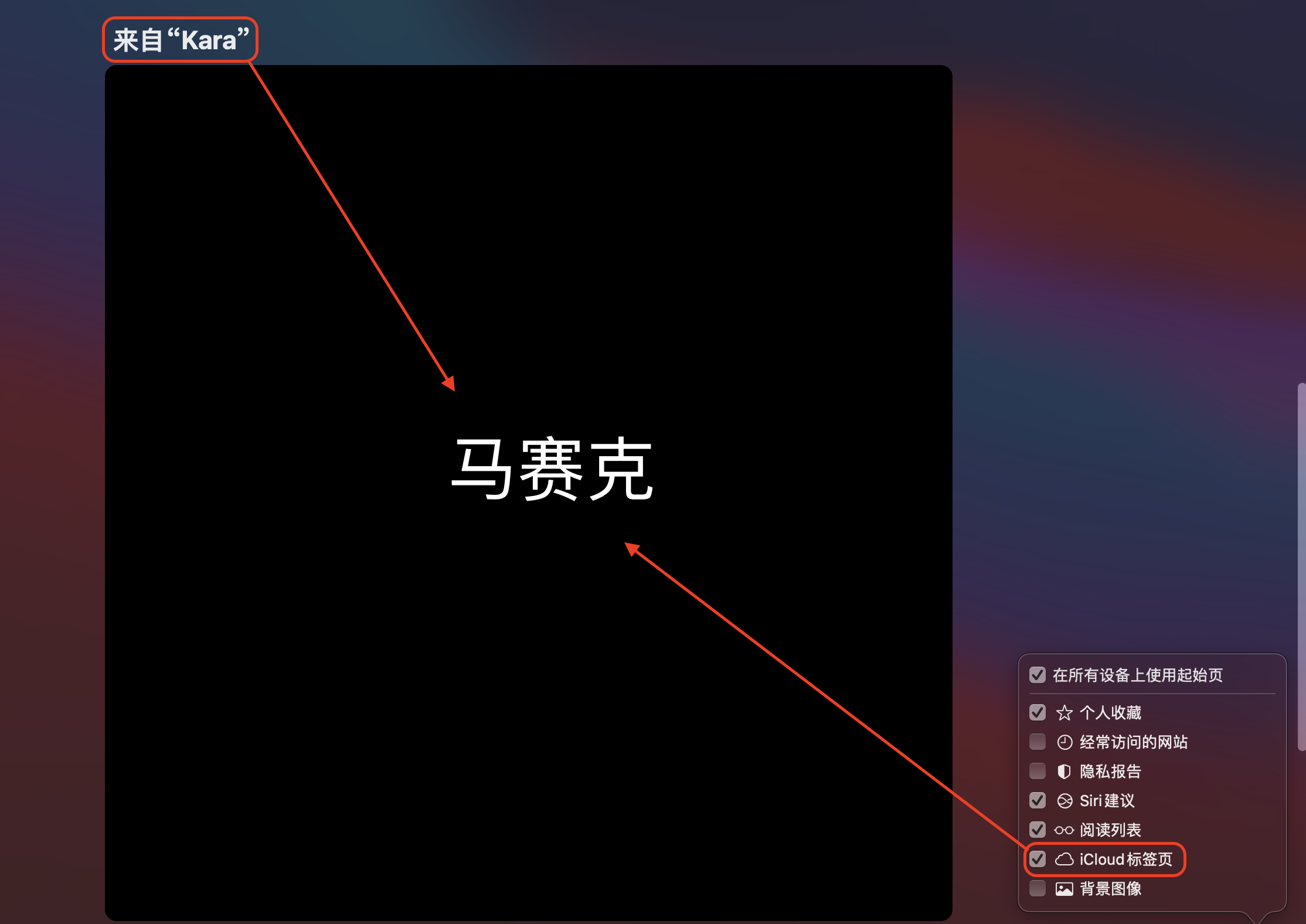
Task: Click the 经常访问的网站 text label
Action: coord(1134,742)
